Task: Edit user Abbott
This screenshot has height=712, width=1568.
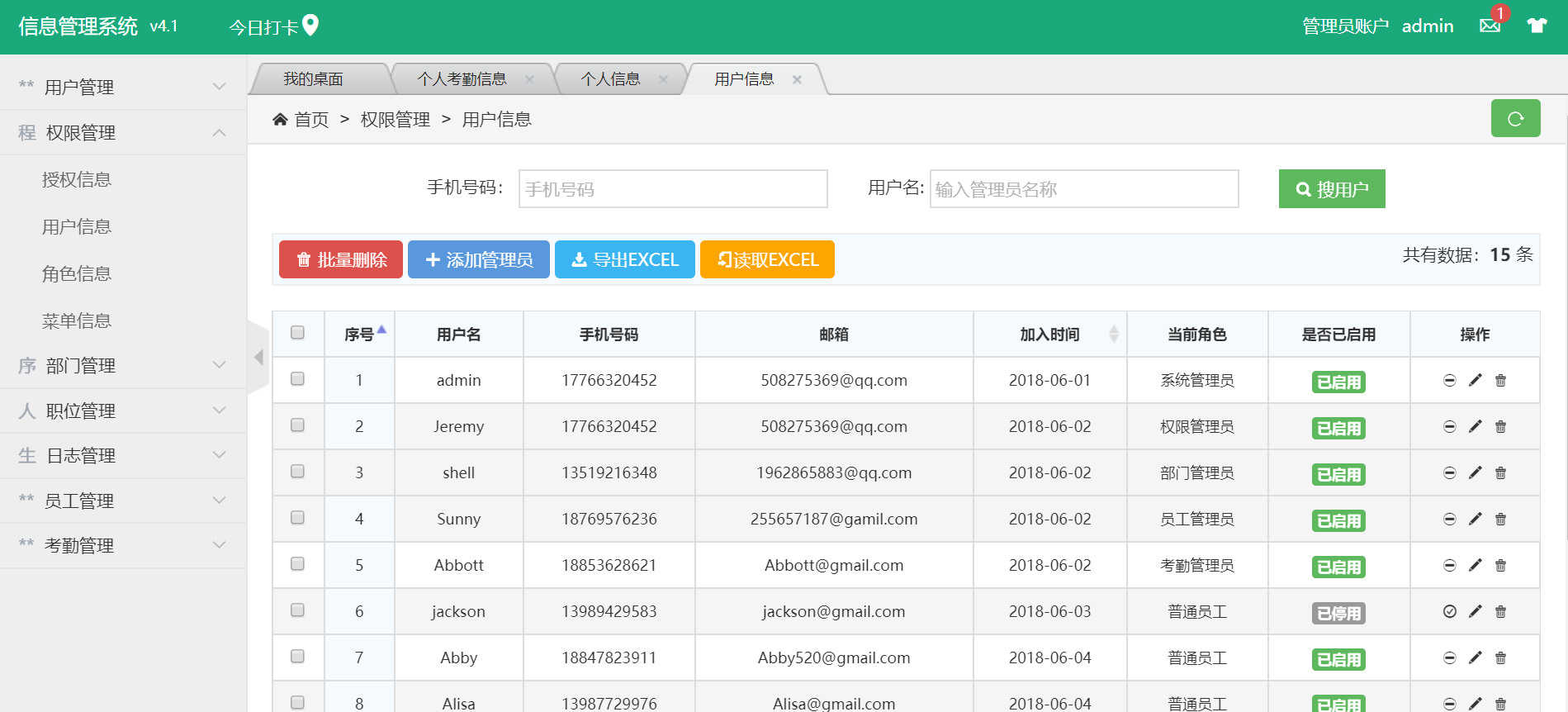Action: tap(1475, 565)
